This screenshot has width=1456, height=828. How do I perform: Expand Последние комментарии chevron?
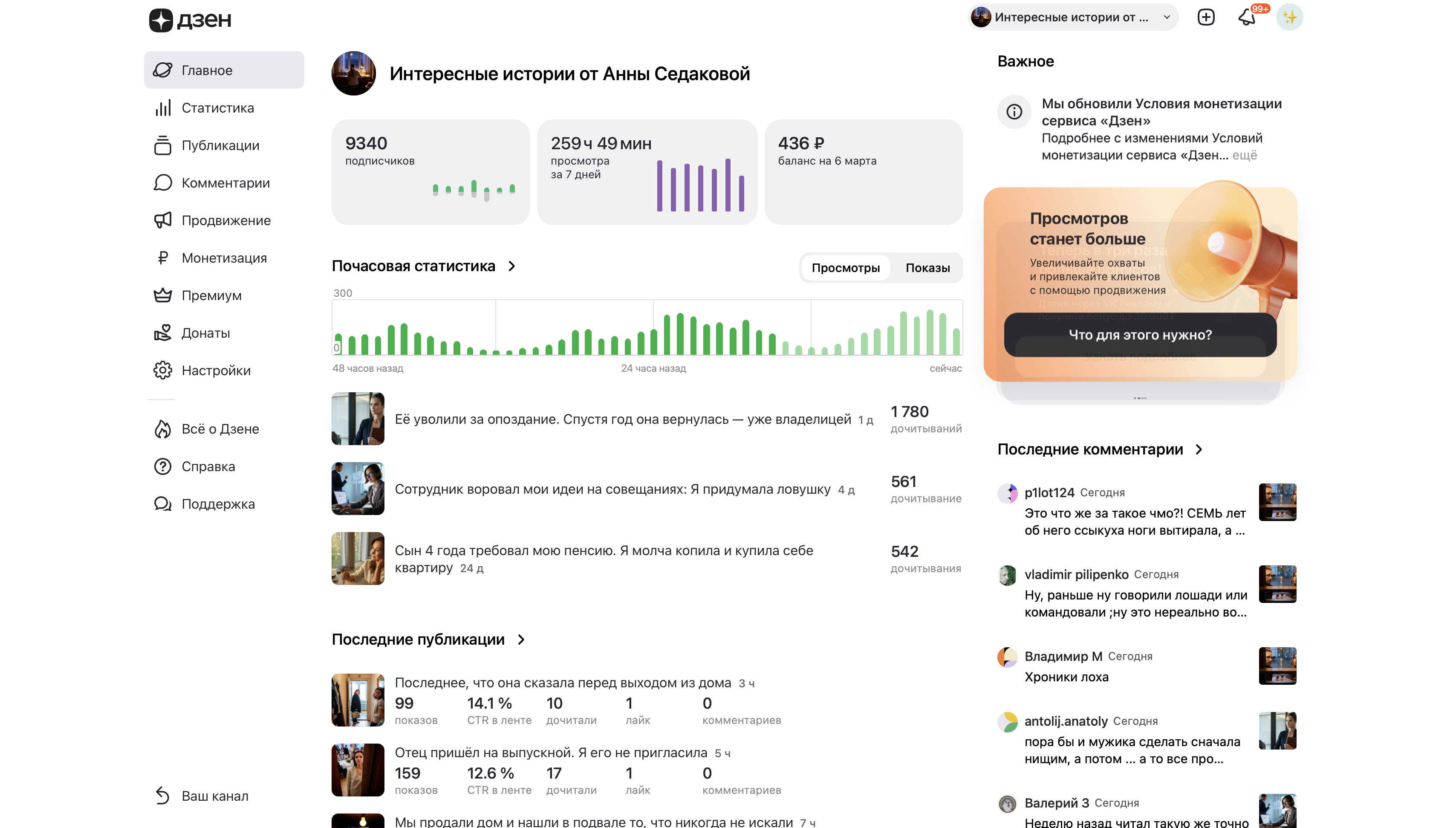1199,449
